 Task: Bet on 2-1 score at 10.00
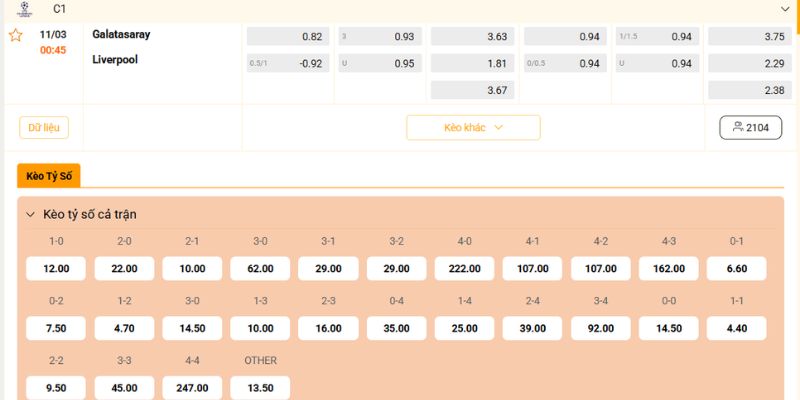click(x=192, y=268)
